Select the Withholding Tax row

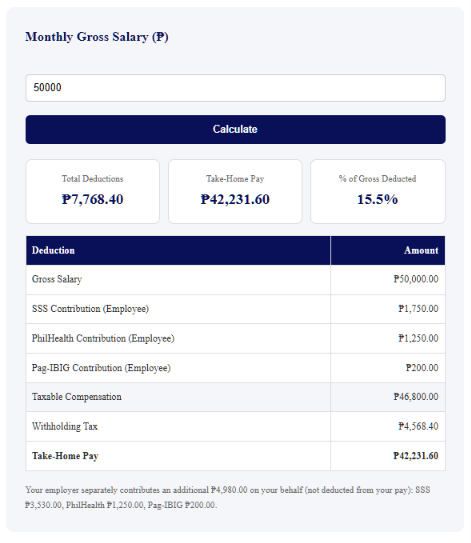pos(236,426)
